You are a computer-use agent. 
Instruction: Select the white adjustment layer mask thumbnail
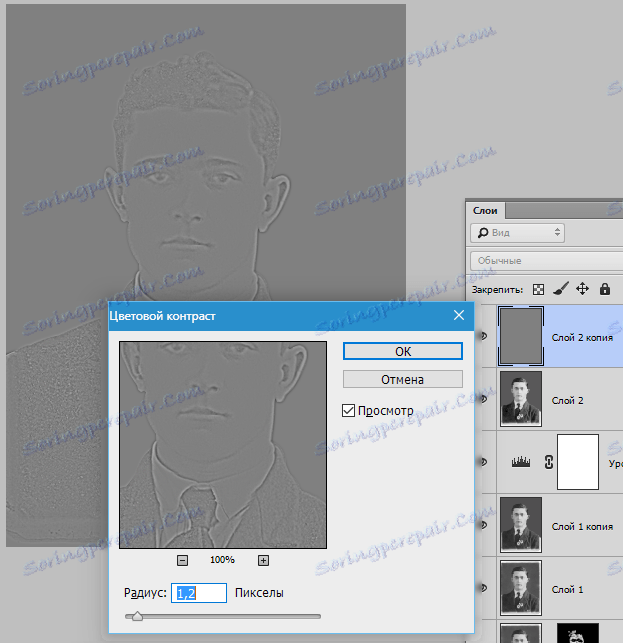tap(578, 462)
